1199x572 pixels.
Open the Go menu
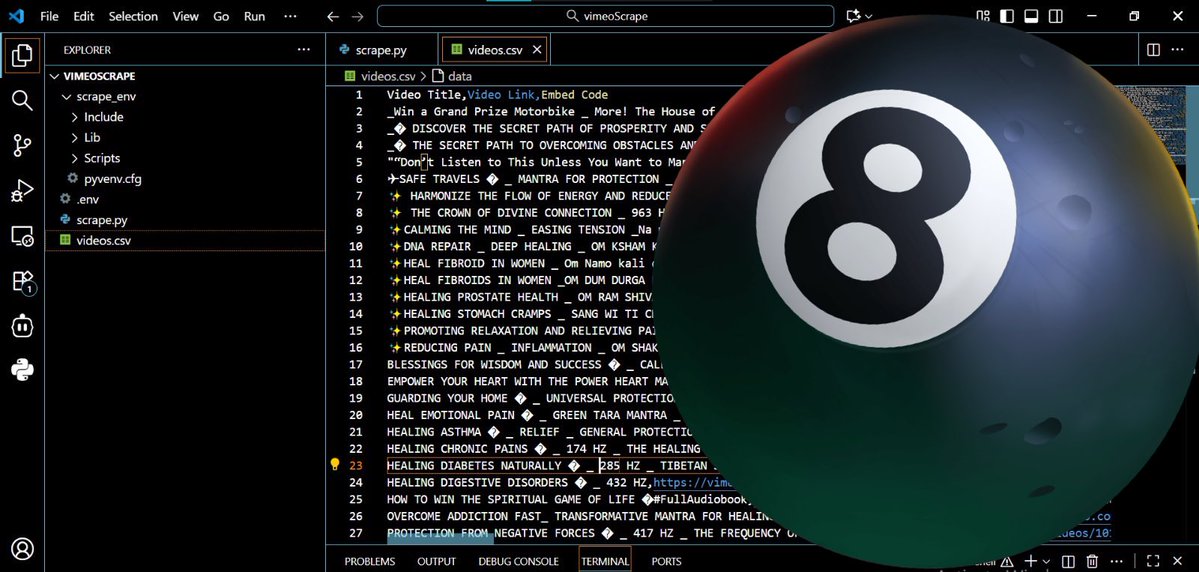(x=221, y=16)
